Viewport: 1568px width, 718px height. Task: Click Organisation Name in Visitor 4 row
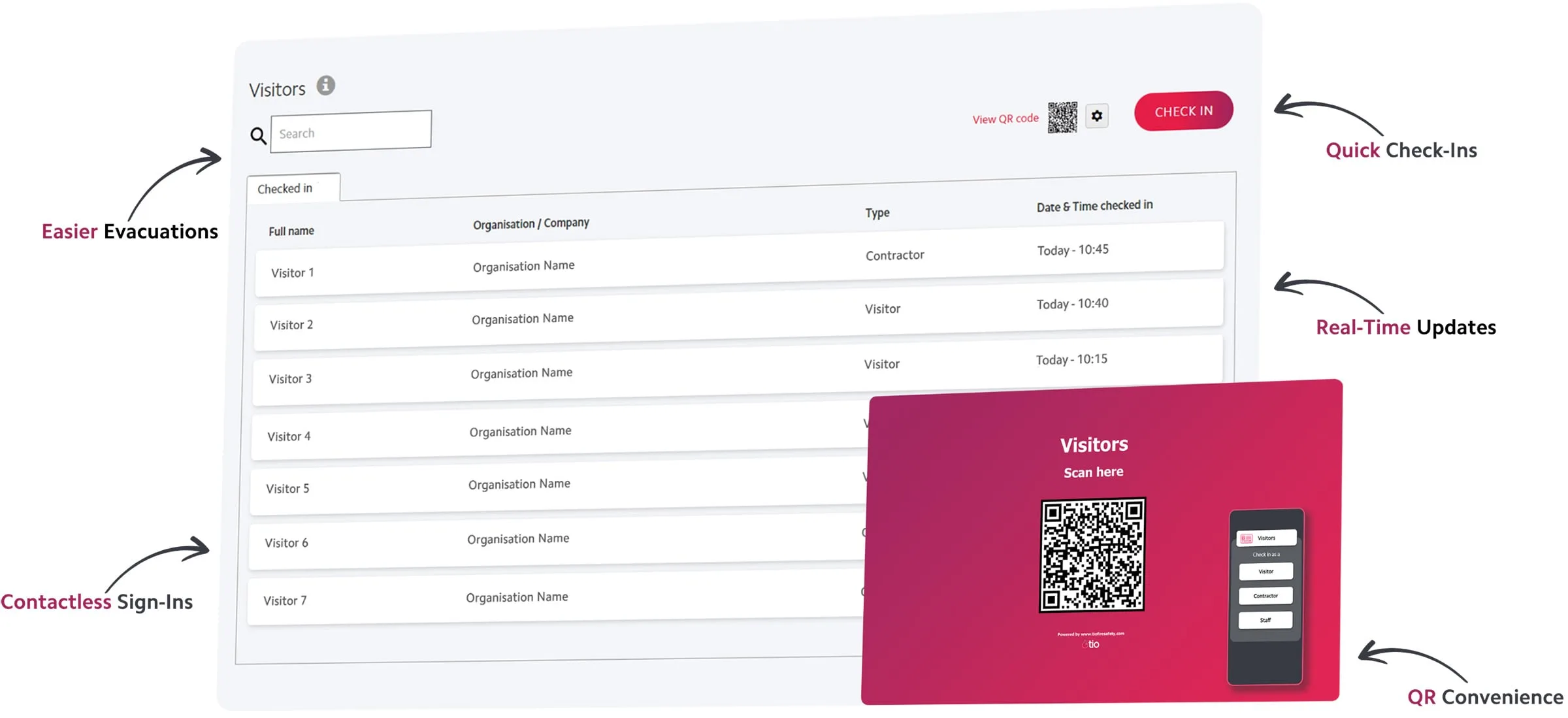click(520, 431)
